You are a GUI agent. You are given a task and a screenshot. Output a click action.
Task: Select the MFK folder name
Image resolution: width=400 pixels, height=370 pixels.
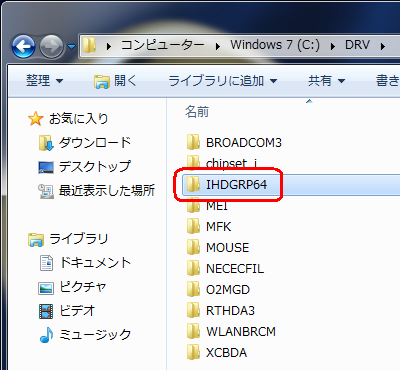218,227
